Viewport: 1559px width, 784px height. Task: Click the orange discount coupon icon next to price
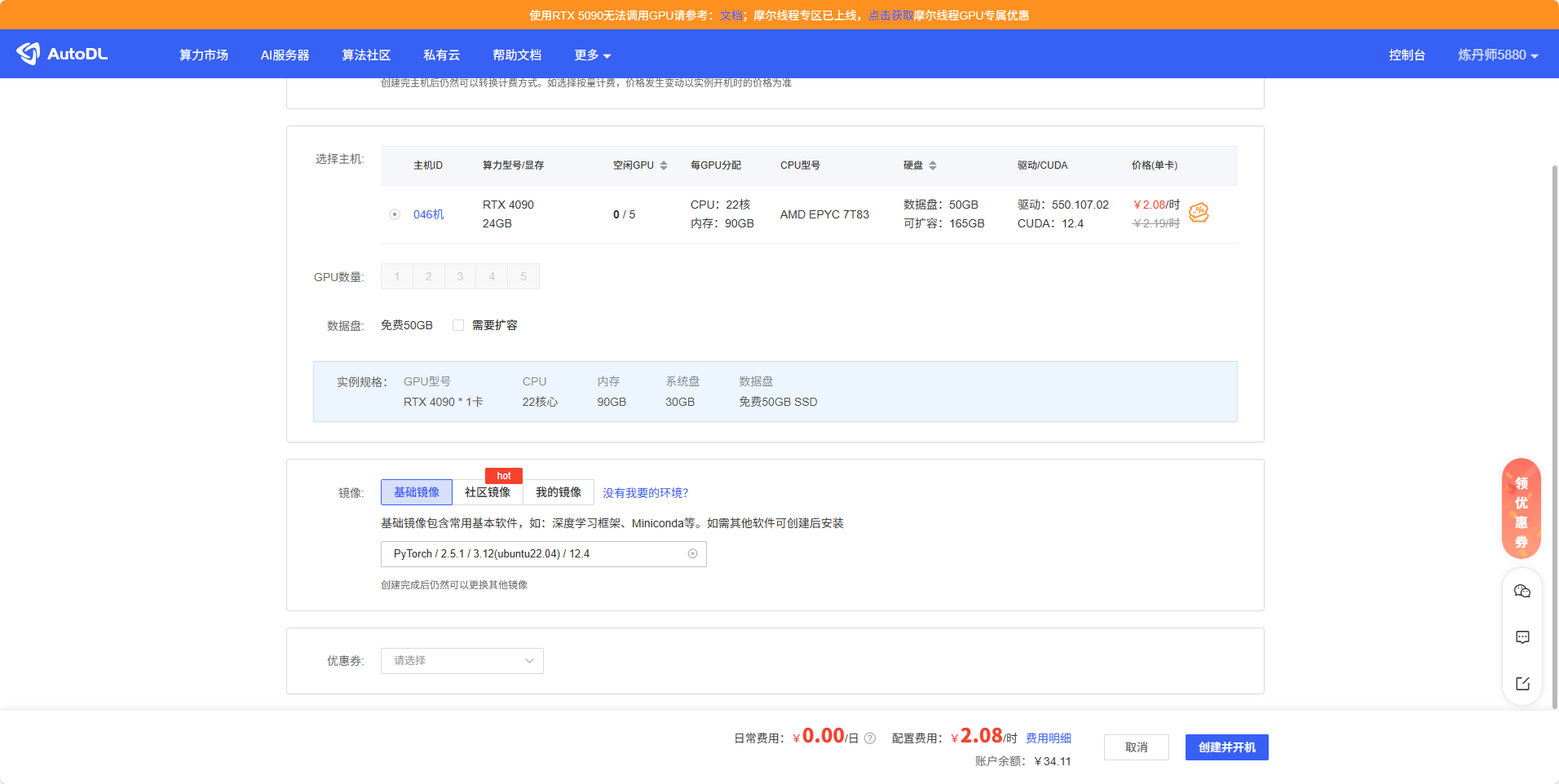click(1198, 213)
